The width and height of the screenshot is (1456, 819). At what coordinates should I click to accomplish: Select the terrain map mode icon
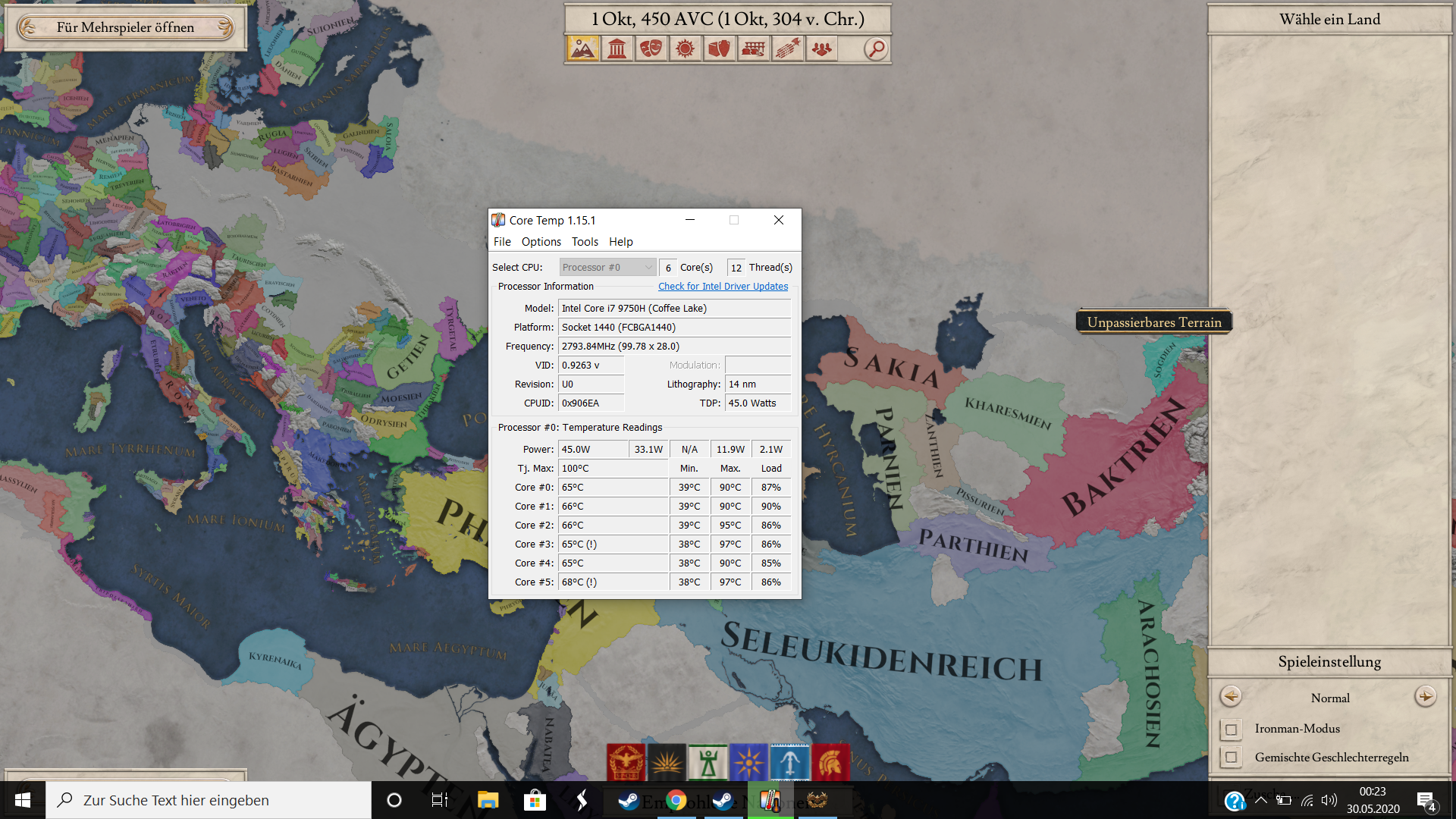click(582, 49)
